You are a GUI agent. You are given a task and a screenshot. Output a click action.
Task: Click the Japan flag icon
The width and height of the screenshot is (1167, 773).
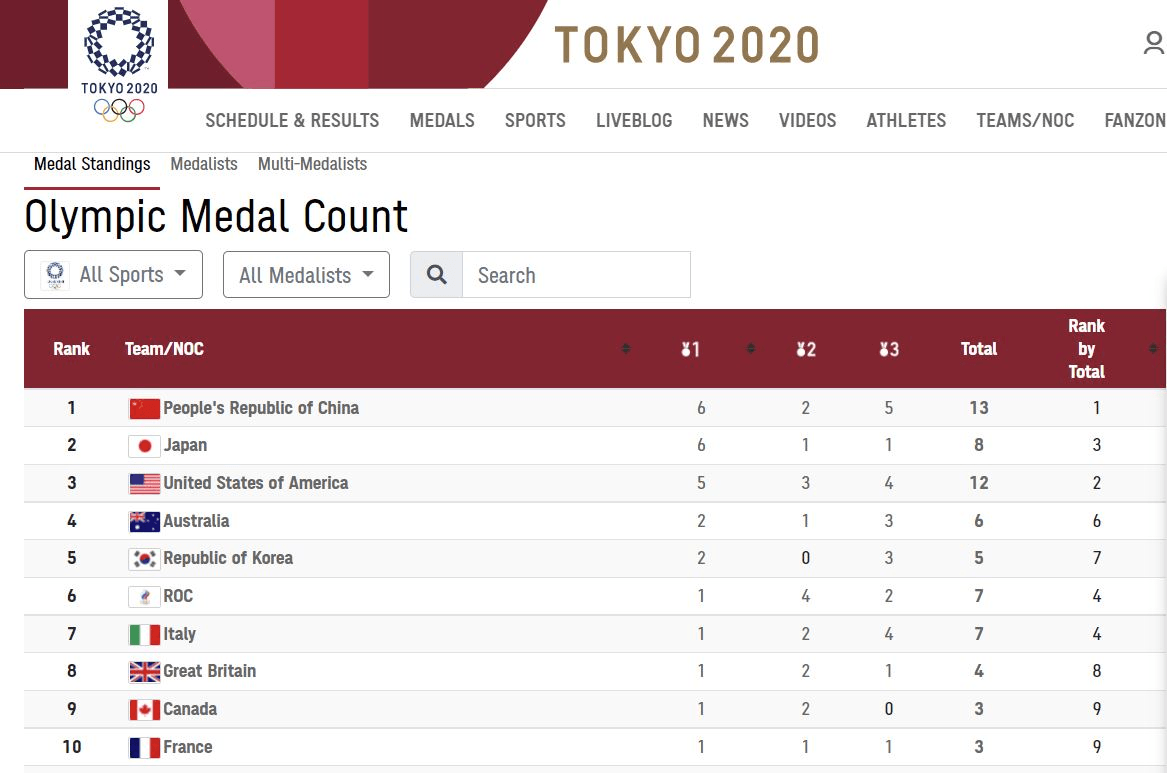pos(145,446)
